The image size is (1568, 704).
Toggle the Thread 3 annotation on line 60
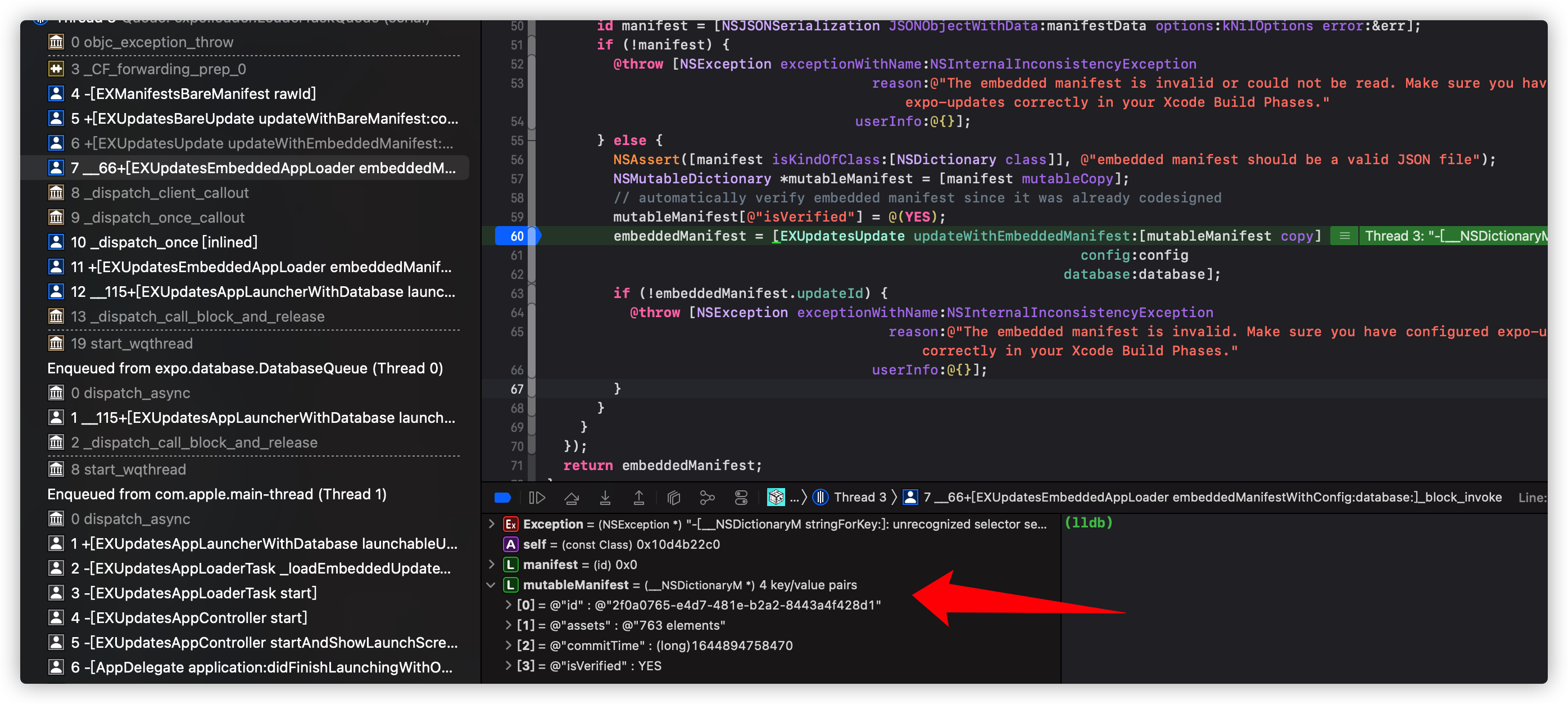click(1344, 236)
